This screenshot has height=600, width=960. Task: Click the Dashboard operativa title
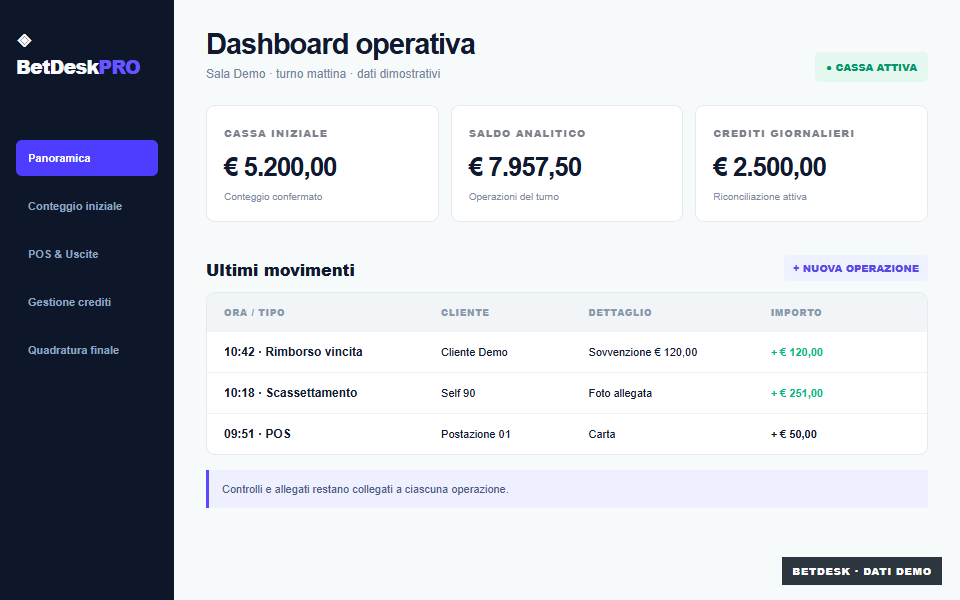click(340, 44)
